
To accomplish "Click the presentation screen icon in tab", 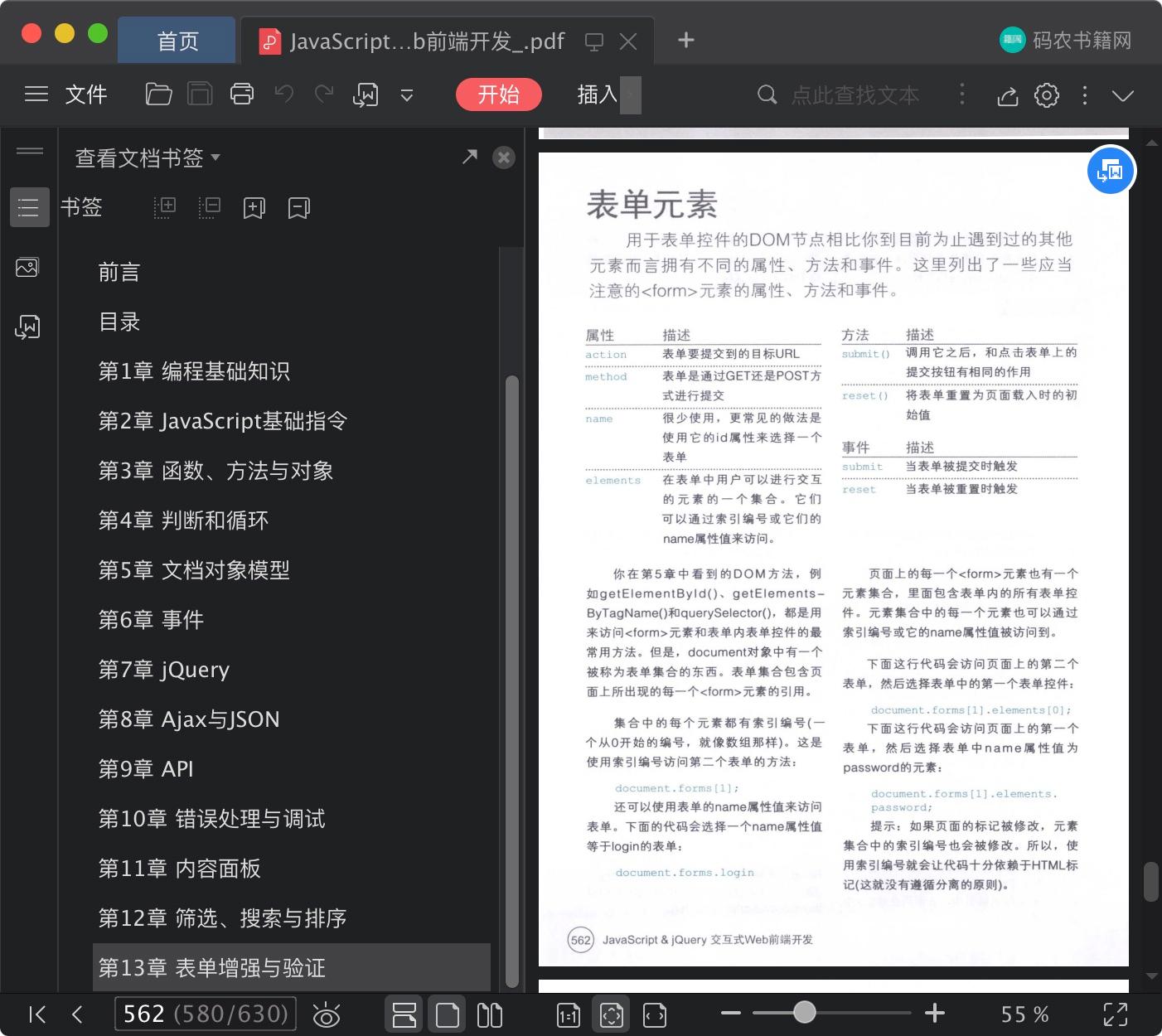I will [593, 41].
